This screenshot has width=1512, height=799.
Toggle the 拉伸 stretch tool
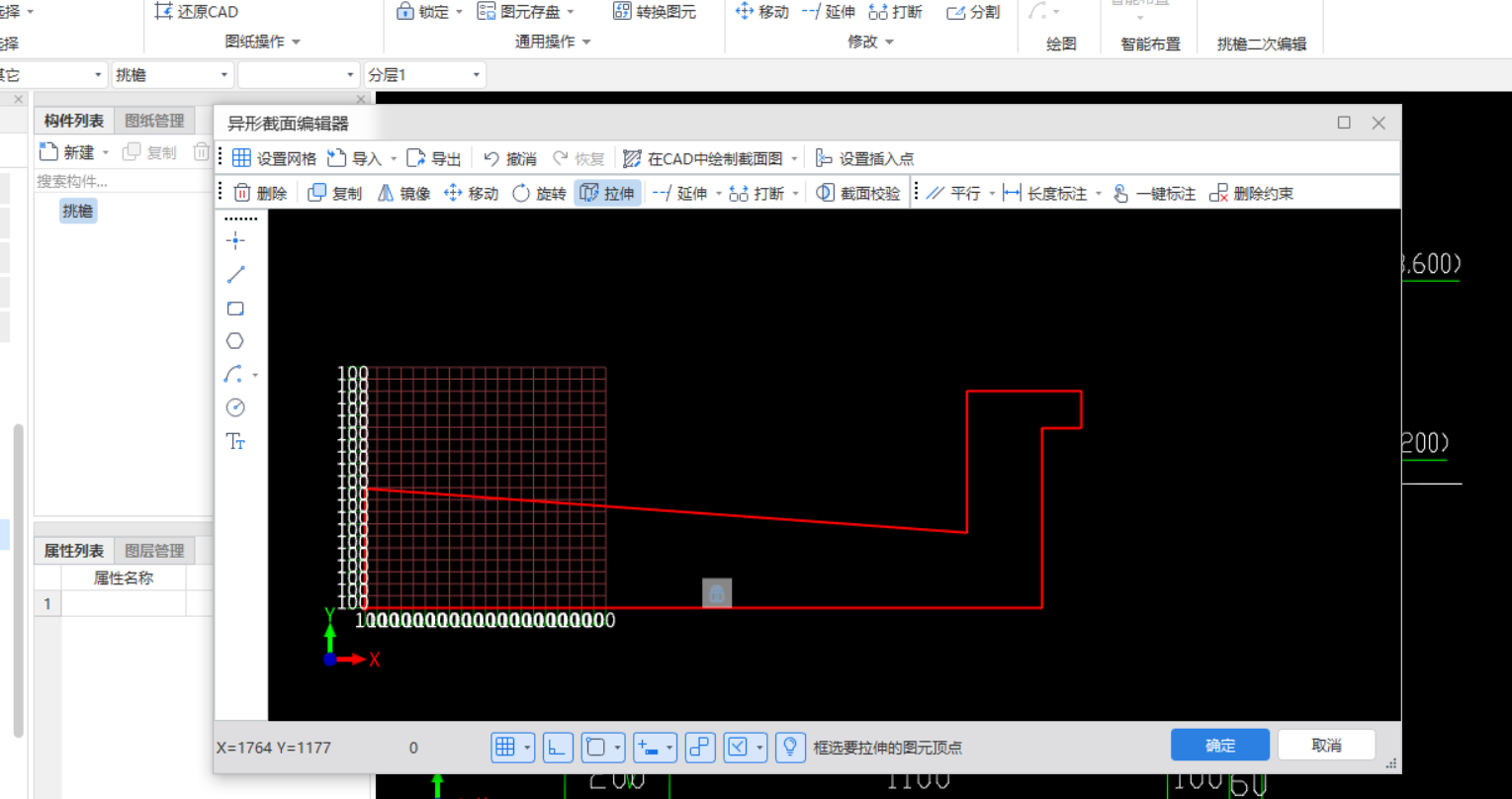click(x=607, y=193)
